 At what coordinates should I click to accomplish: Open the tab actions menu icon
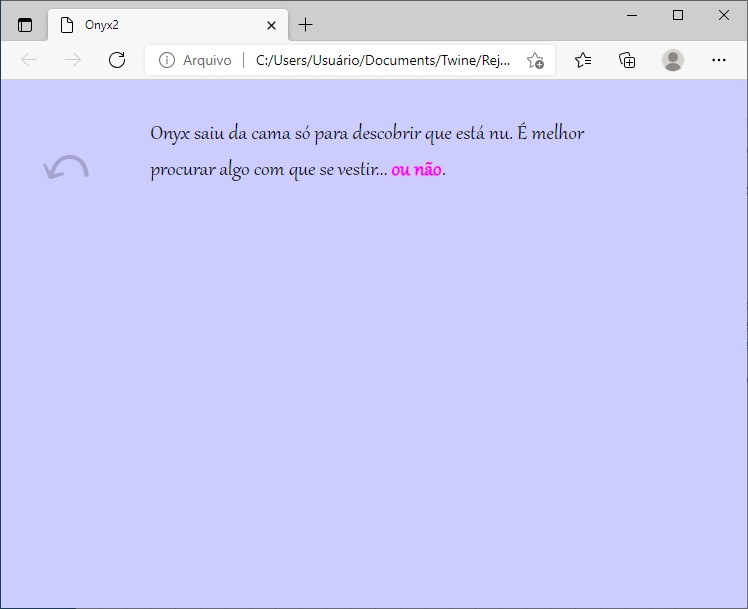tap(25, 25)
